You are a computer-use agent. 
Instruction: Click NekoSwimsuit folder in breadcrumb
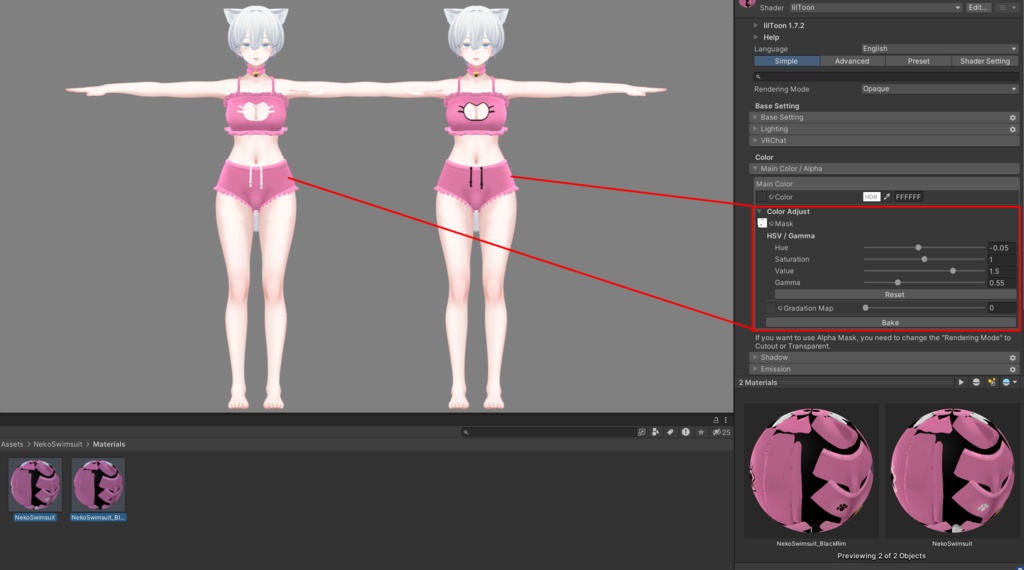[x=58, y=444]
